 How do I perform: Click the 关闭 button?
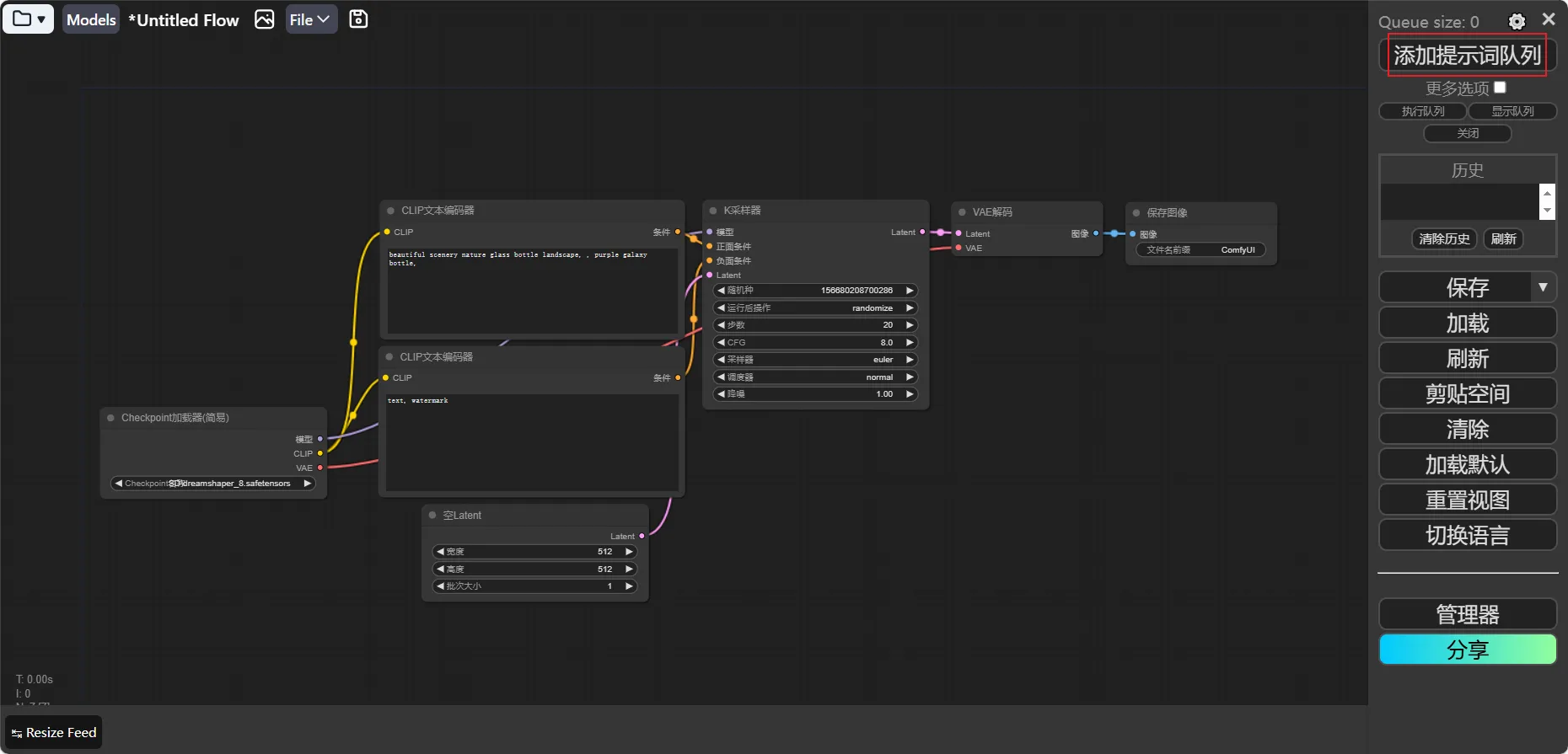pos(1468,133)
